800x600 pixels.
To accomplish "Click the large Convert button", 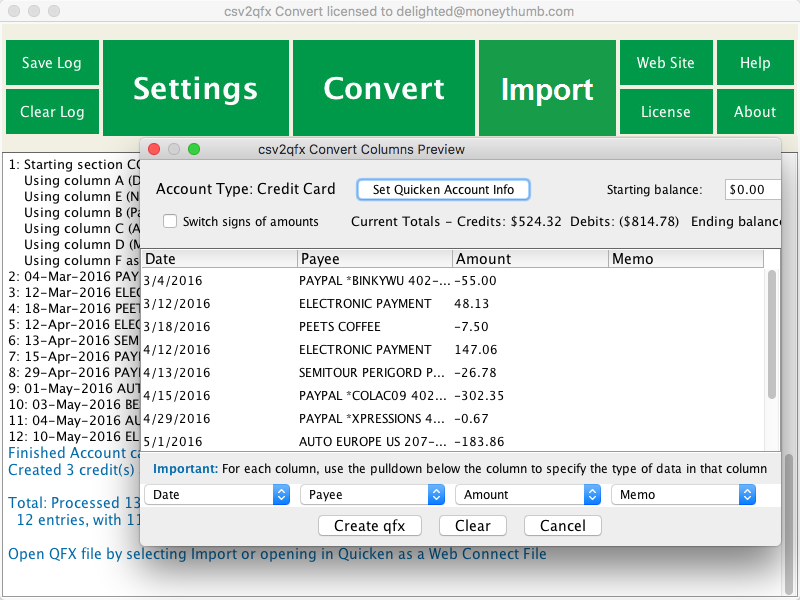I will (384, 88).
